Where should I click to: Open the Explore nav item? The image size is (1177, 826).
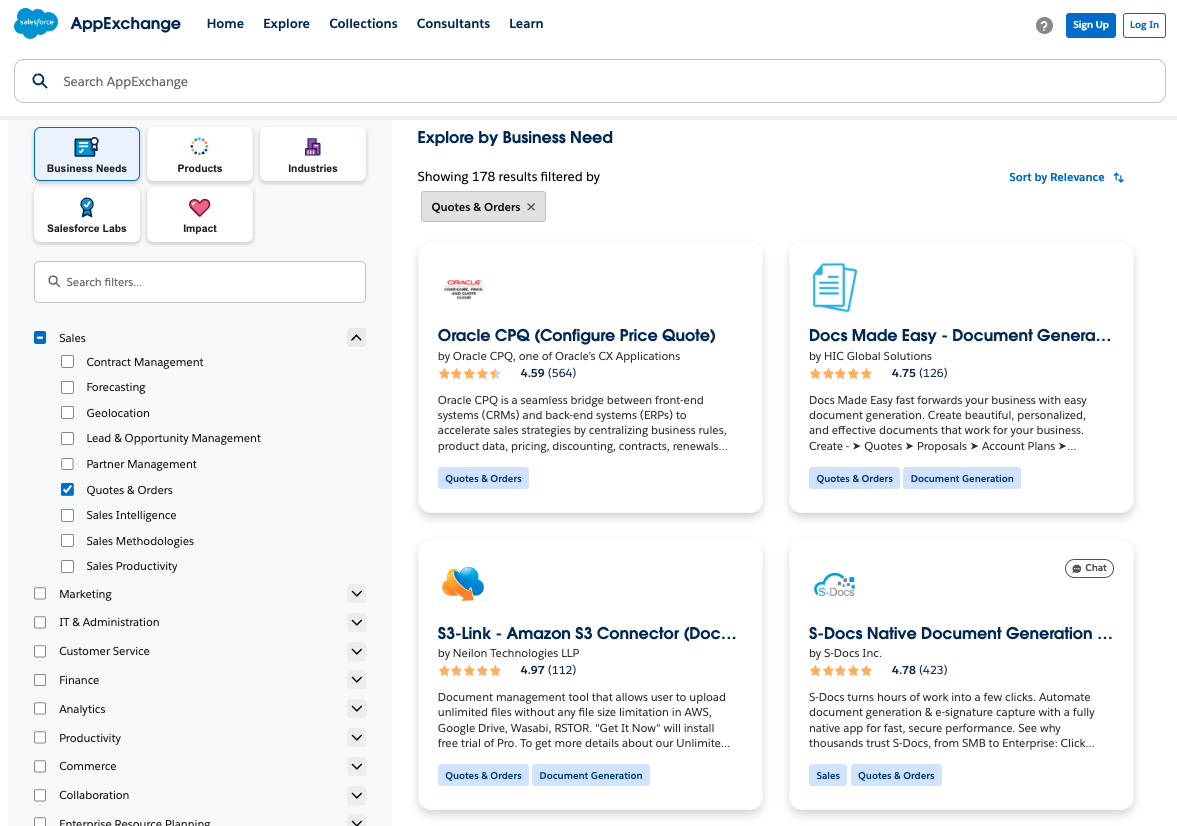(286, 24)
